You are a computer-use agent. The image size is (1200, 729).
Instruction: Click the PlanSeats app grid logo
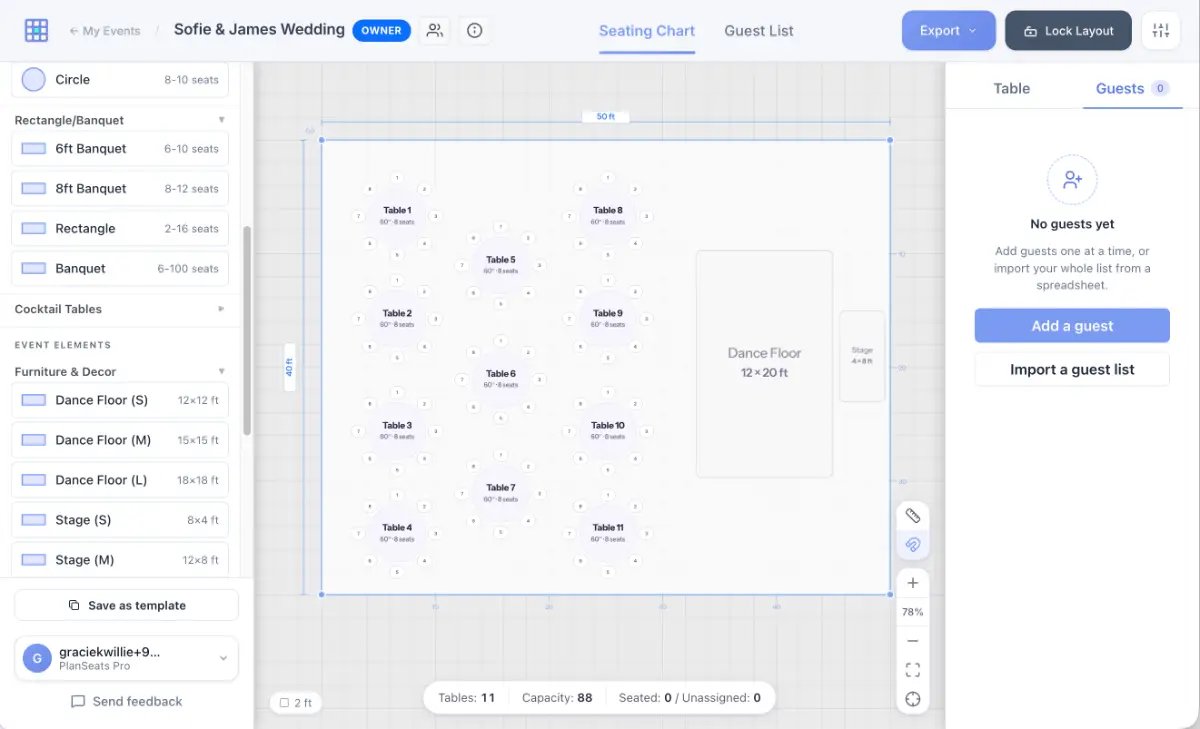tap(37, 30)
